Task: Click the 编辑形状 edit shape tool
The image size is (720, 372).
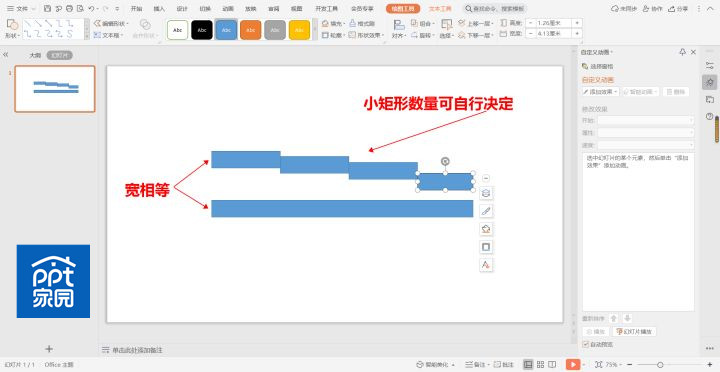Action: (112, 23)
